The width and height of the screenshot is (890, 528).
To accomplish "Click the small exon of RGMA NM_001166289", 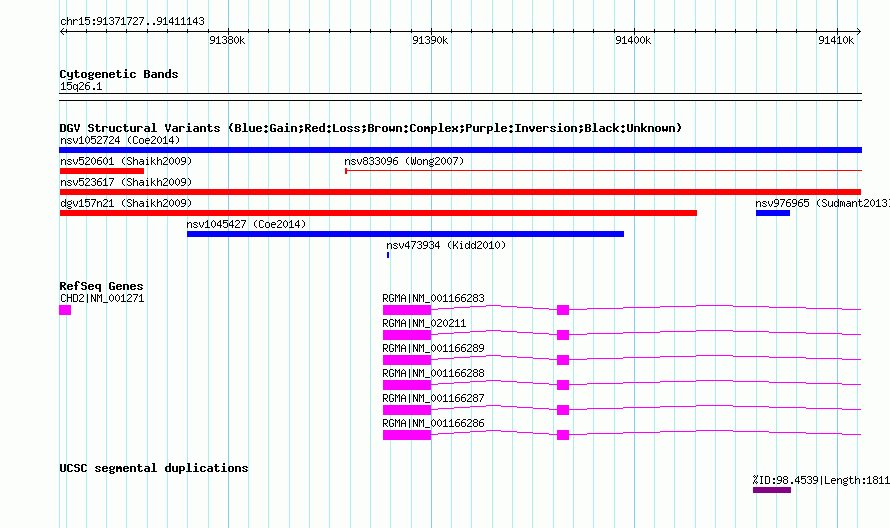I will point(563,360).
